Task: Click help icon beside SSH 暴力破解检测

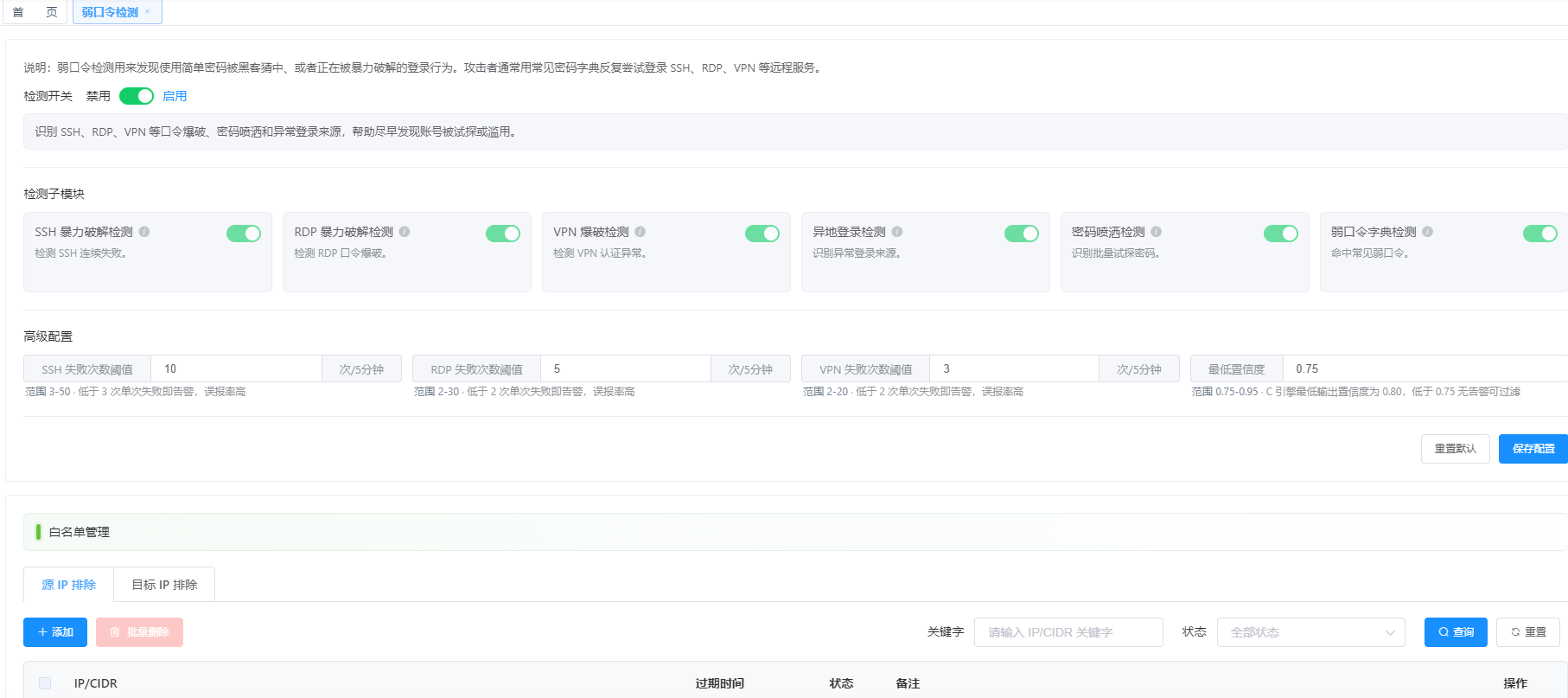Action: pos(144,232)
